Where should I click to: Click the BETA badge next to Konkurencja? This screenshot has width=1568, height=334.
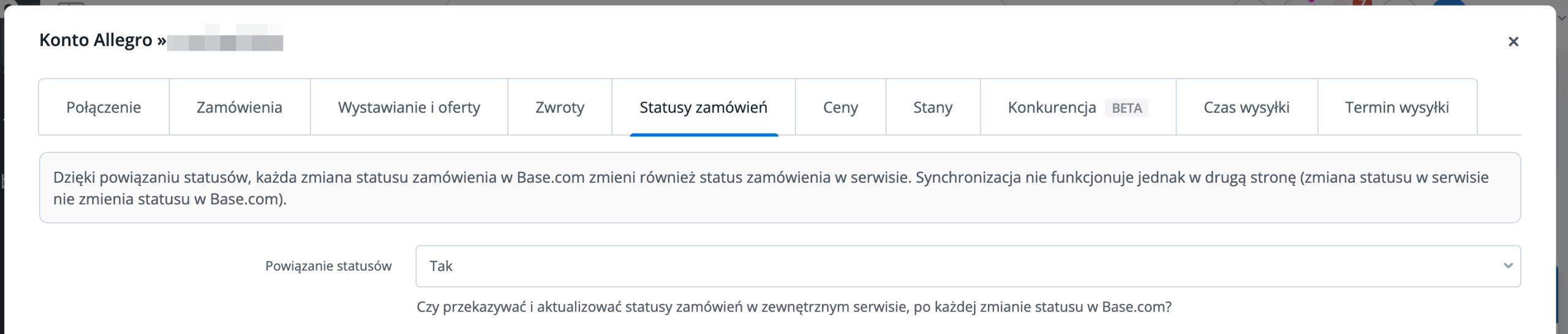pos(1127,108)
